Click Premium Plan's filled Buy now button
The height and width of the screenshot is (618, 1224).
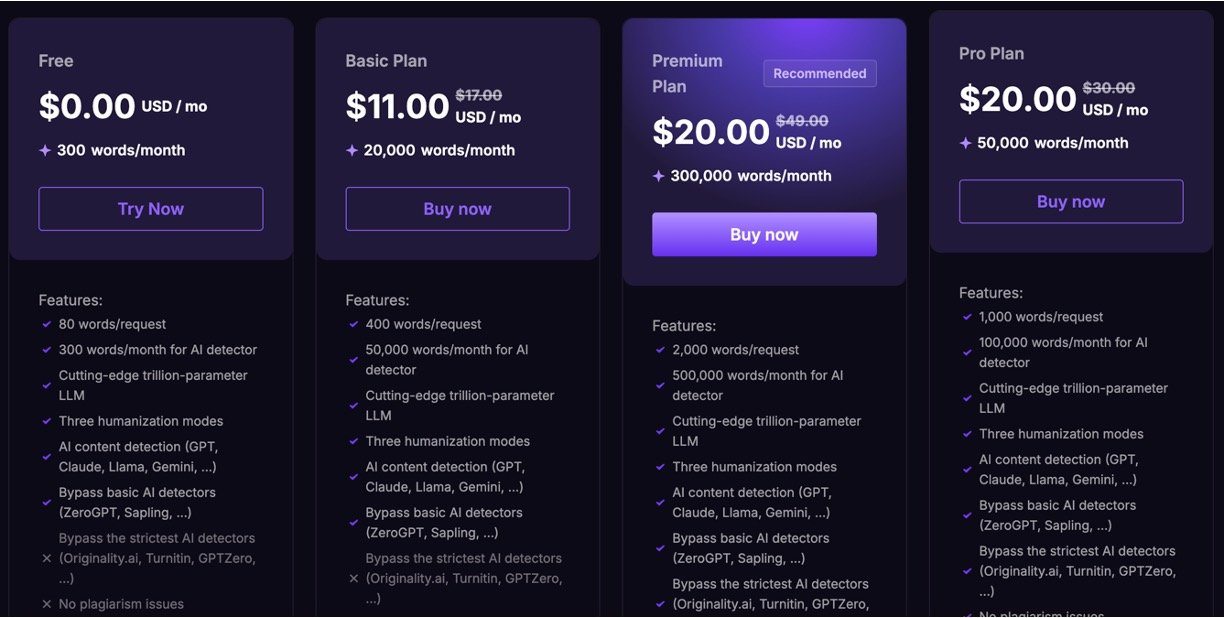click(764, 235)
